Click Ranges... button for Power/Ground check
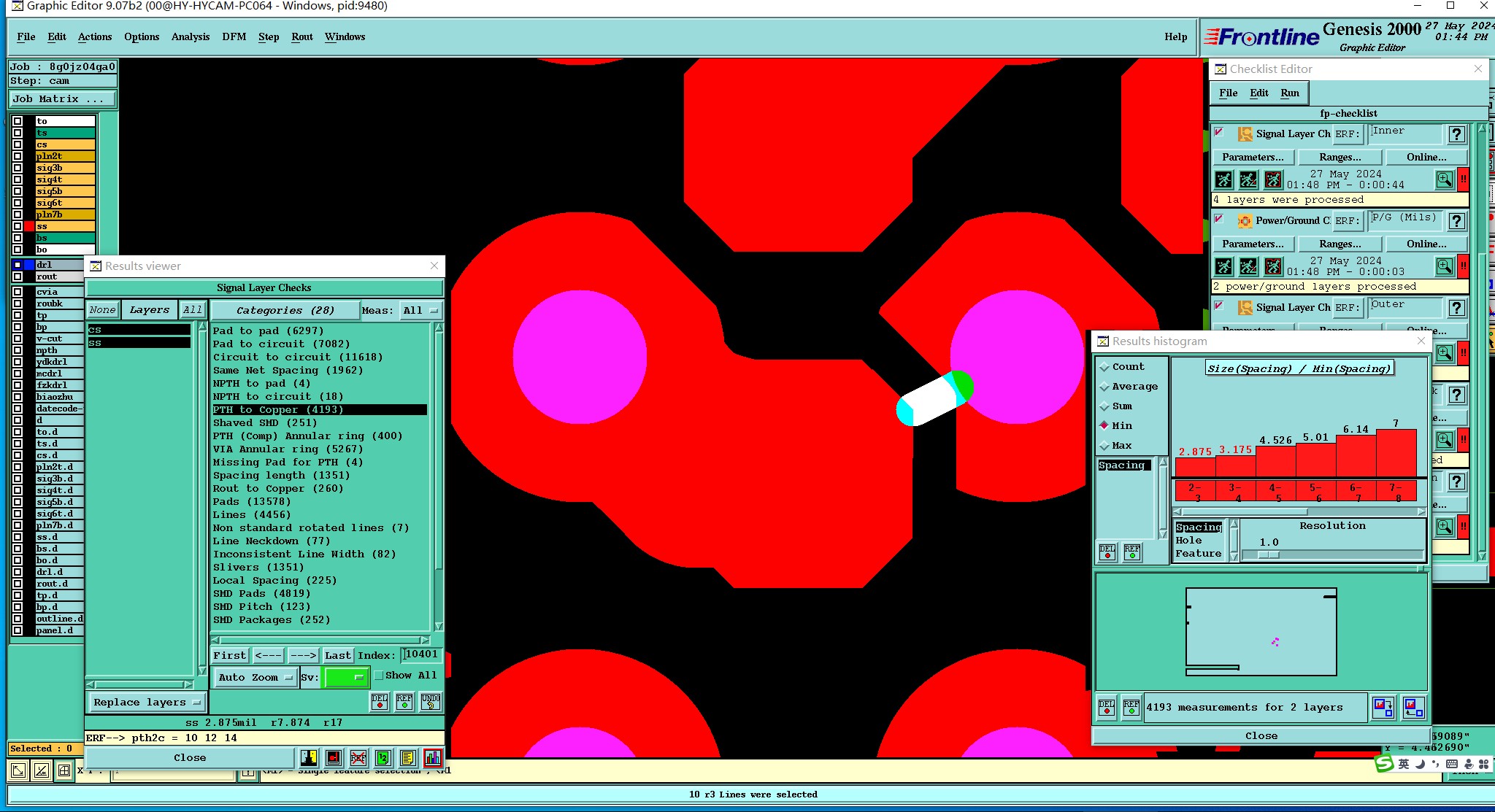Viewport: 1495px width, 812px height. point(1340,244)
